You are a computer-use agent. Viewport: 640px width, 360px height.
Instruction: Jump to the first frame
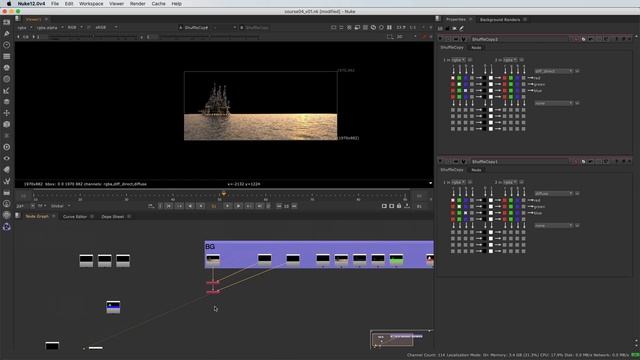pos(169,206)
